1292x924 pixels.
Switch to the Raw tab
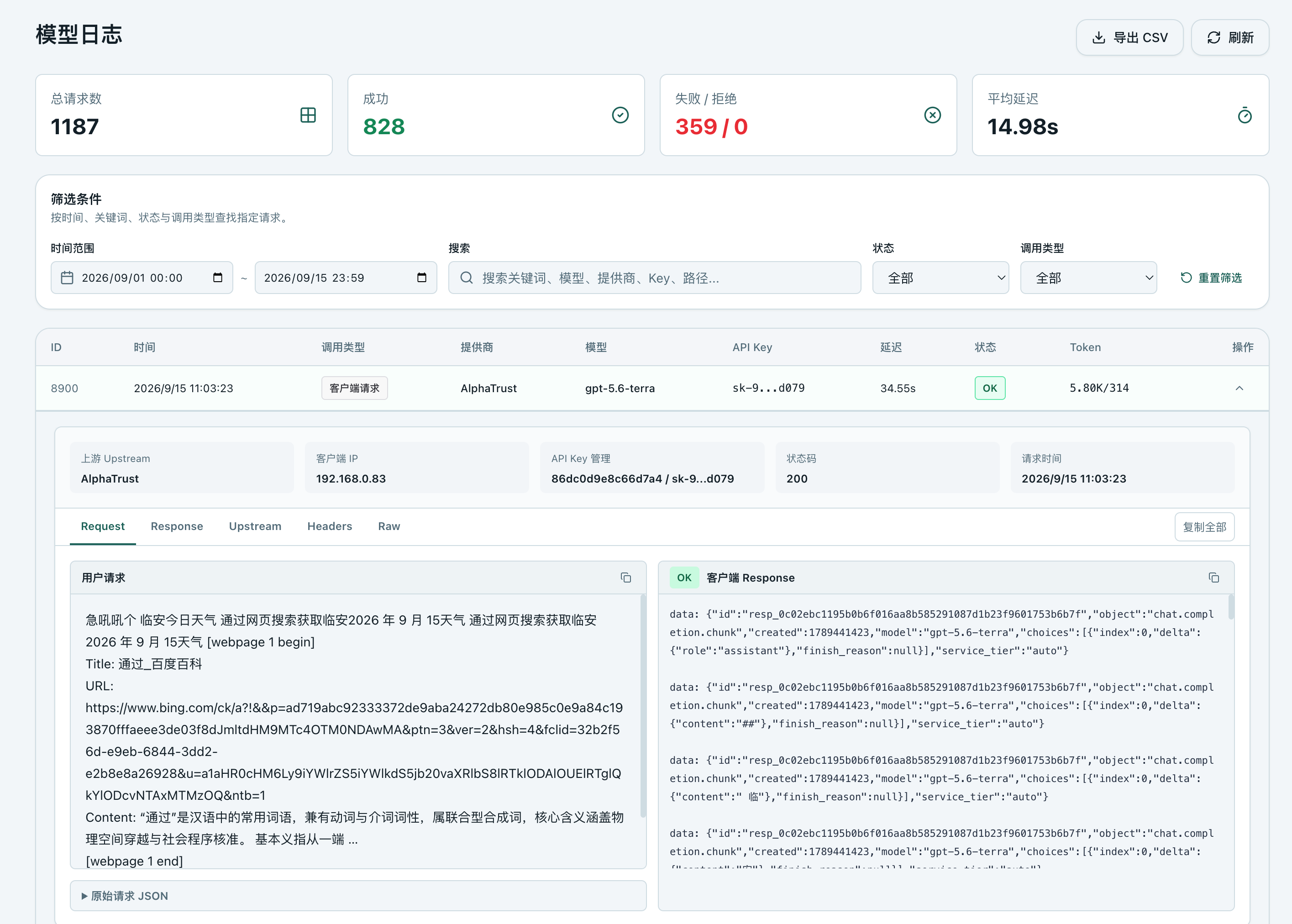point(389,526)
